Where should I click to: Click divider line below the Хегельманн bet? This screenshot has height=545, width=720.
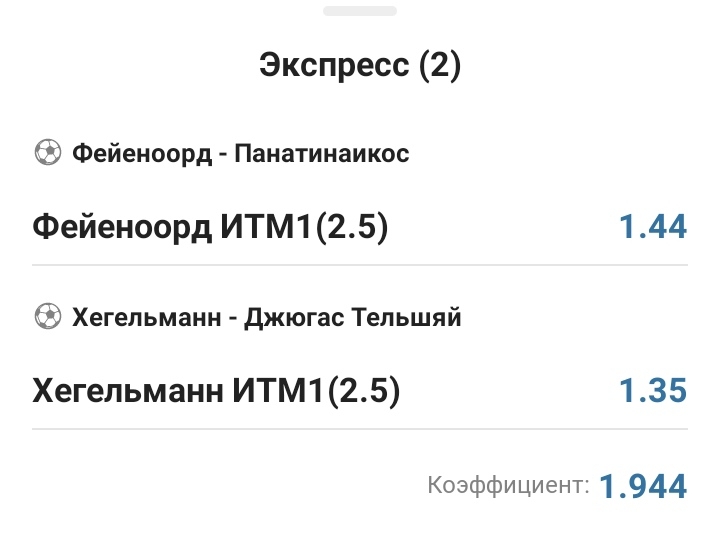click(359, 430)
